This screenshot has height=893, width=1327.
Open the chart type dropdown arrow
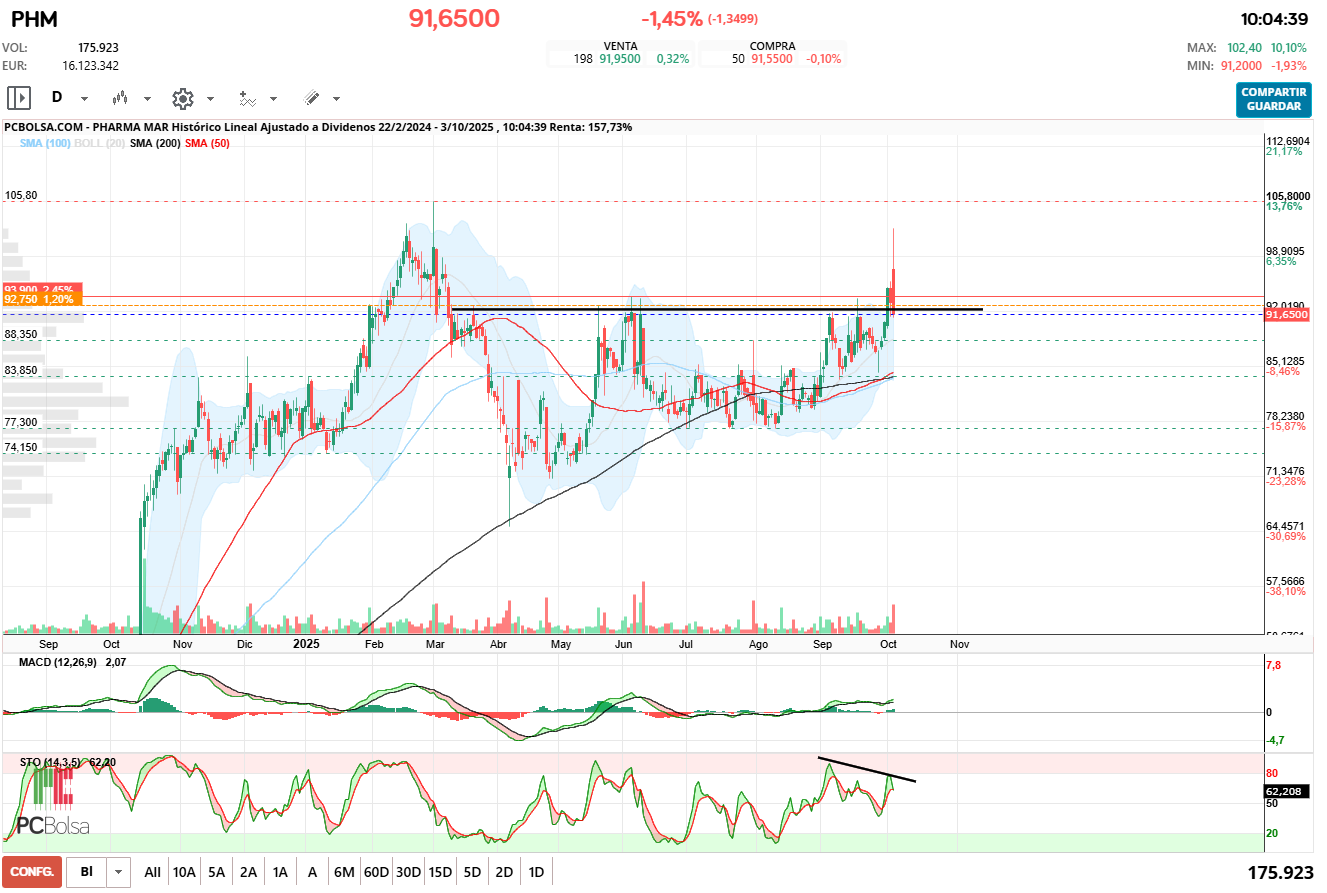click(148, 99)
